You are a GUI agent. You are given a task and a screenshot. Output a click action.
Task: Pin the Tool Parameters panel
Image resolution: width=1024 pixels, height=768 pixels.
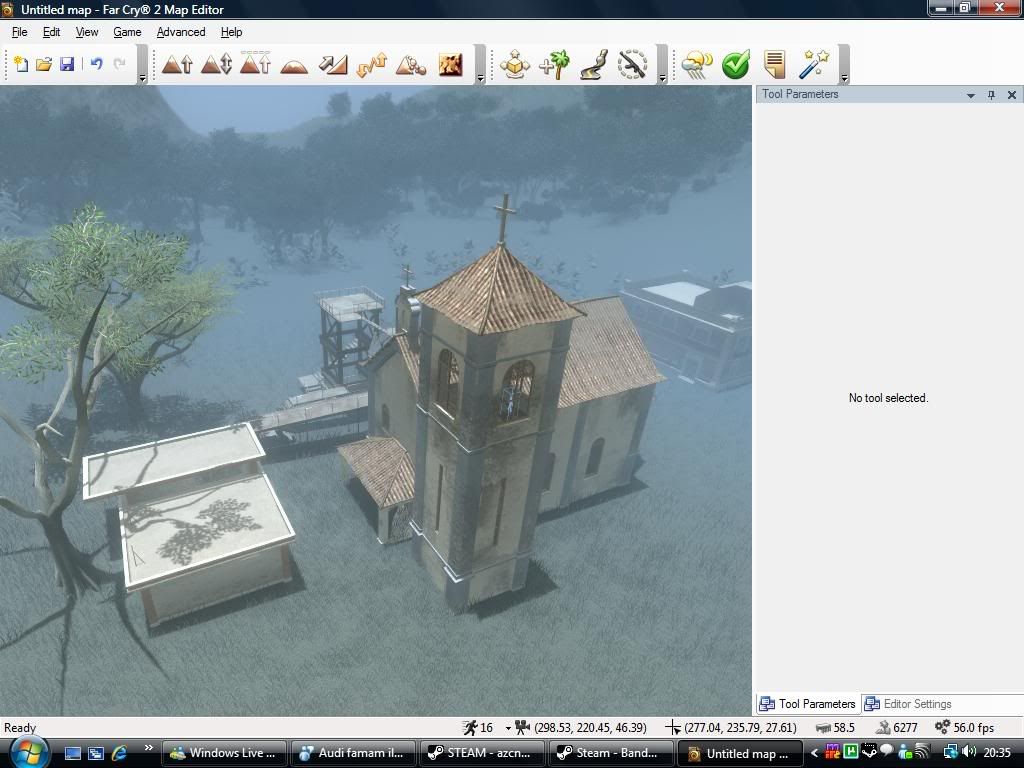[991, 95]
